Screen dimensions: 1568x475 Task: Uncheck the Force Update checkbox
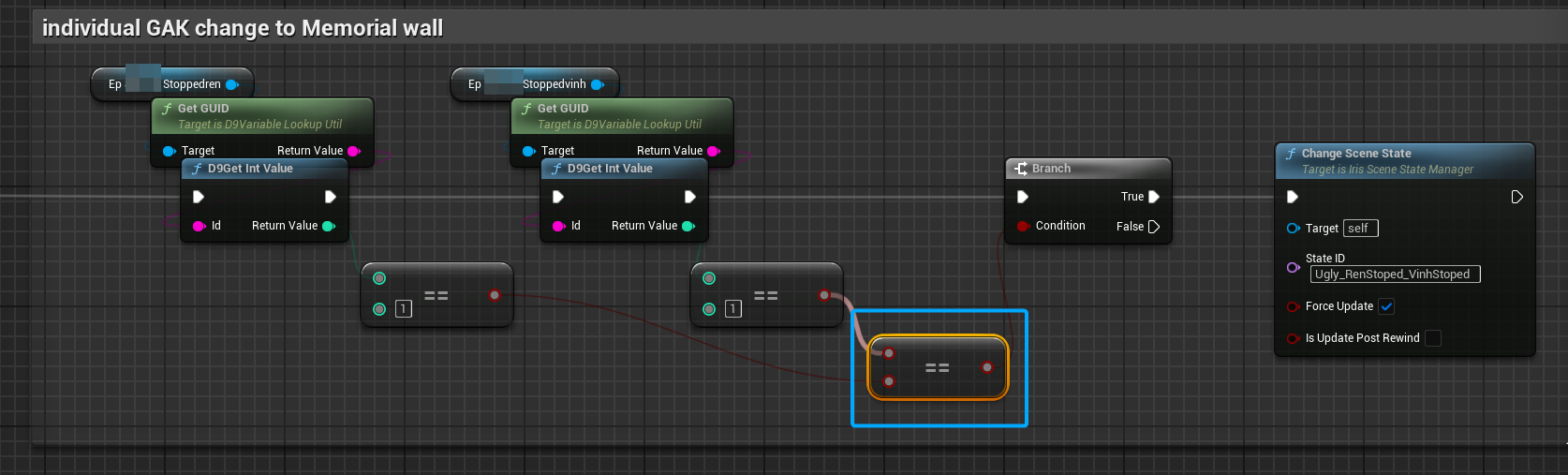click(1386, 306)
